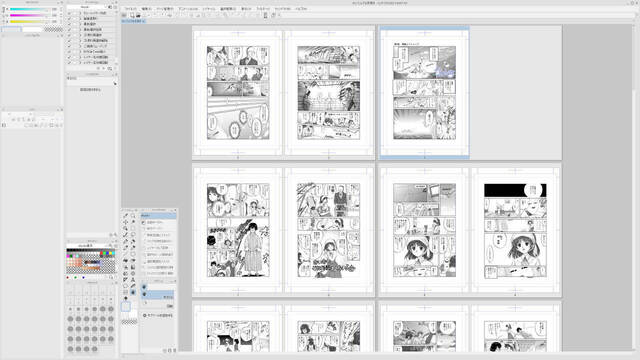The height and width of the screenshot is (360, 640).
Task: Select the small black color dot in tool palette
Action: tap(126, 298)
